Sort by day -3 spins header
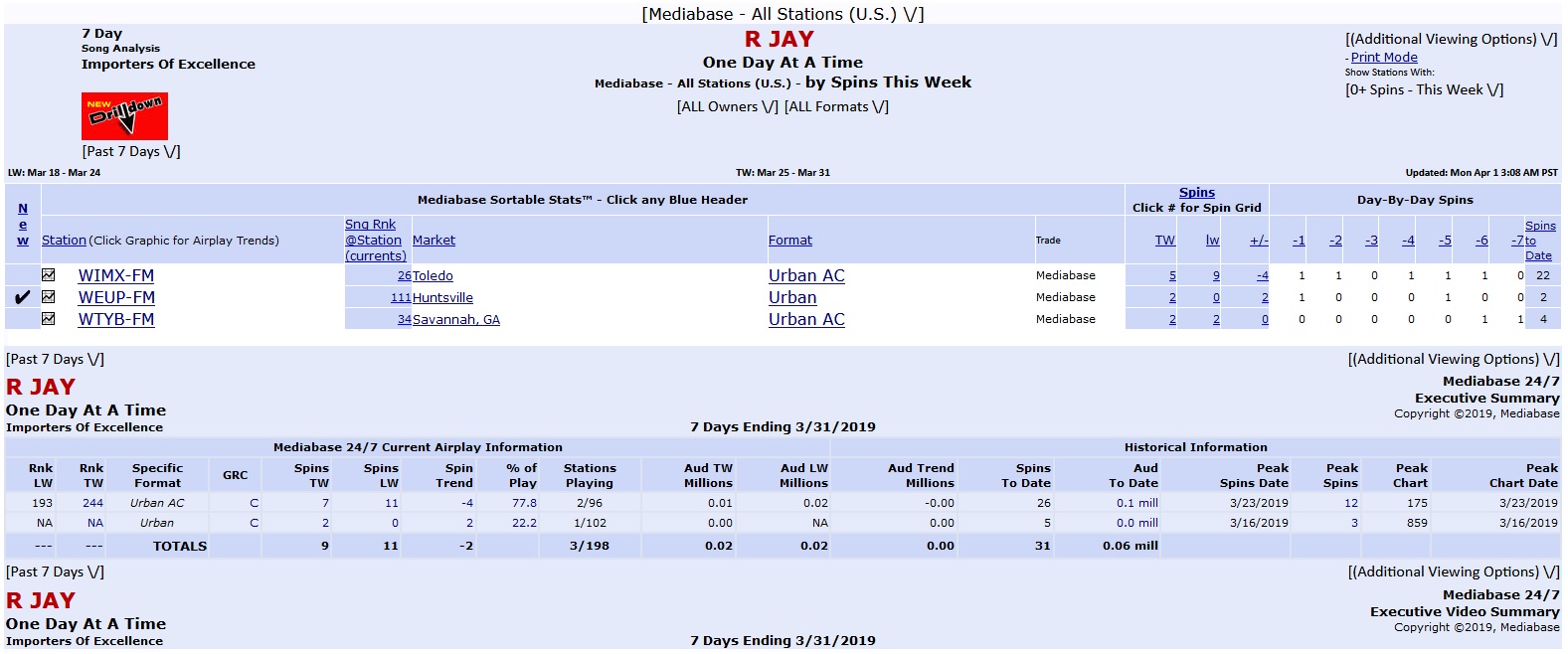The image size is (1568, 654). (x=1371, y=240)
